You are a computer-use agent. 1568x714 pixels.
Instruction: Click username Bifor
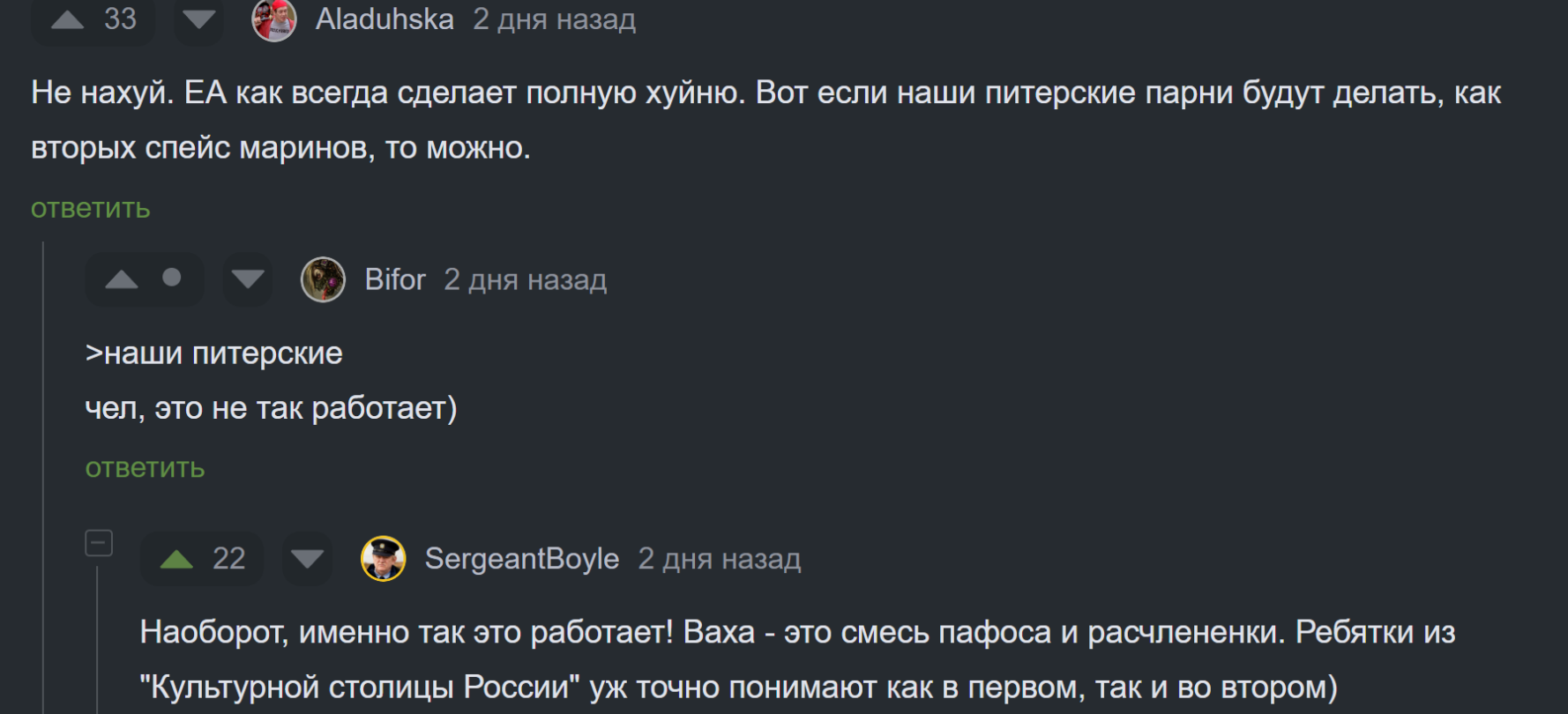tap(395, 280)
